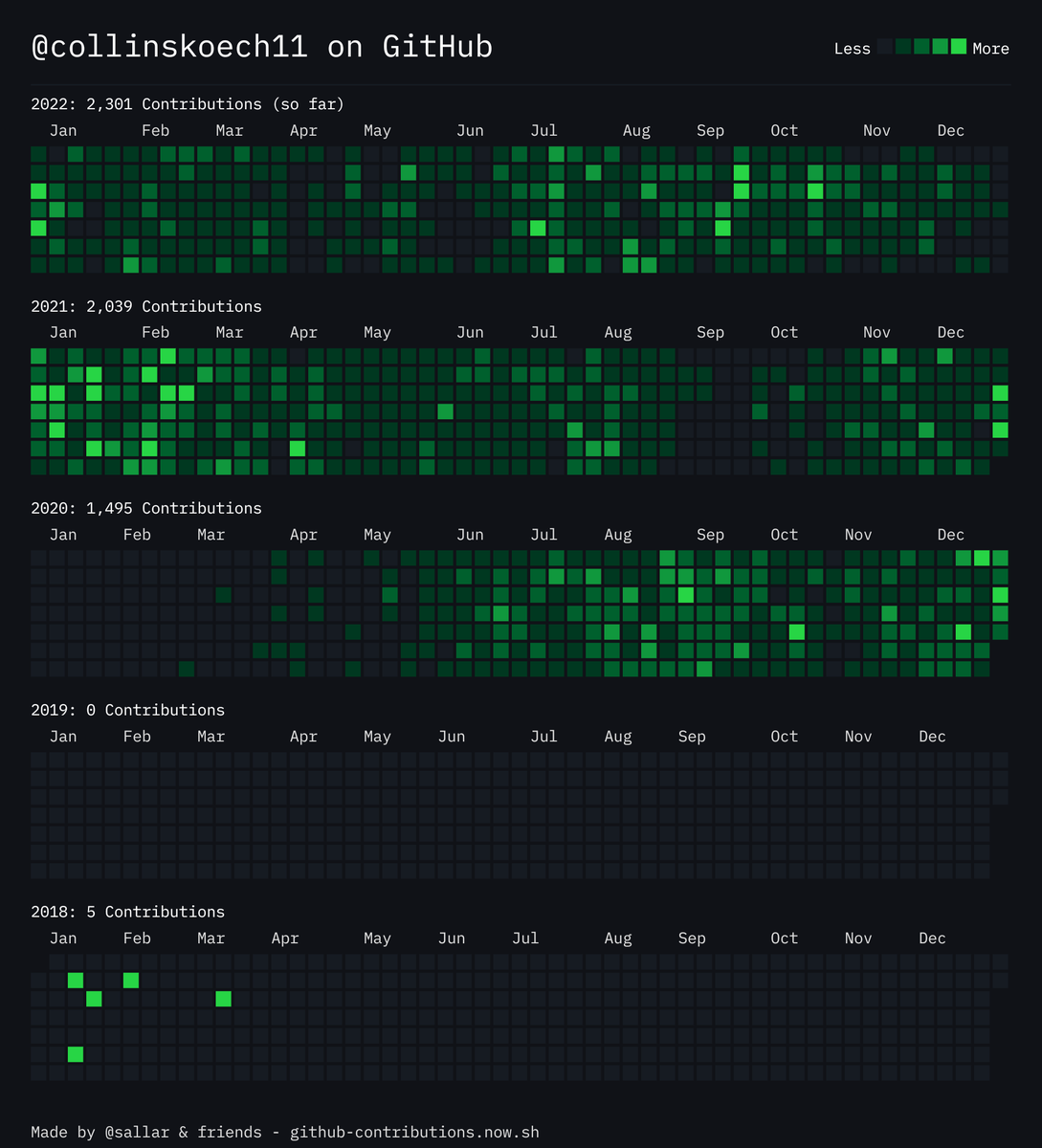1042x1148 pixels.
Task: Click the Jun label in the 2020 graph
Action: coord(470,535)
